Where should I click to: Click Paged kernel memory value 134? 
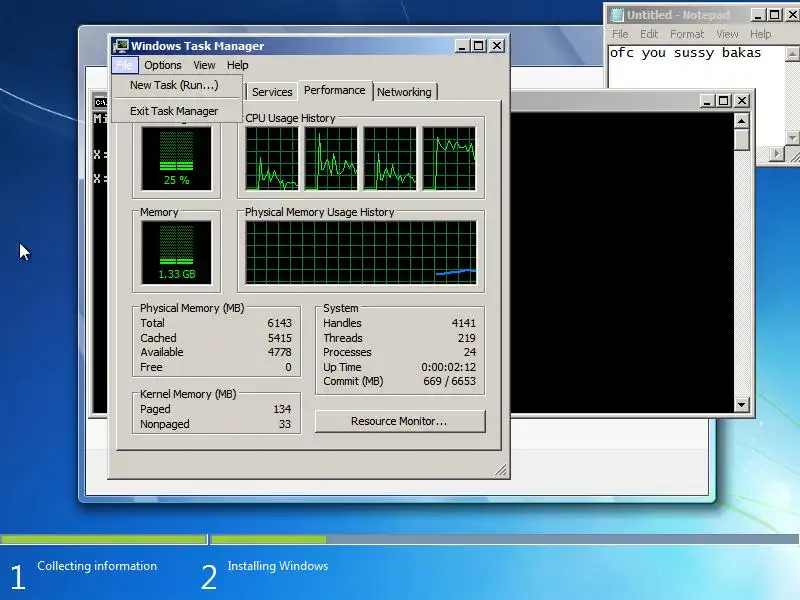pyautogui.click(x=282, y=409)
